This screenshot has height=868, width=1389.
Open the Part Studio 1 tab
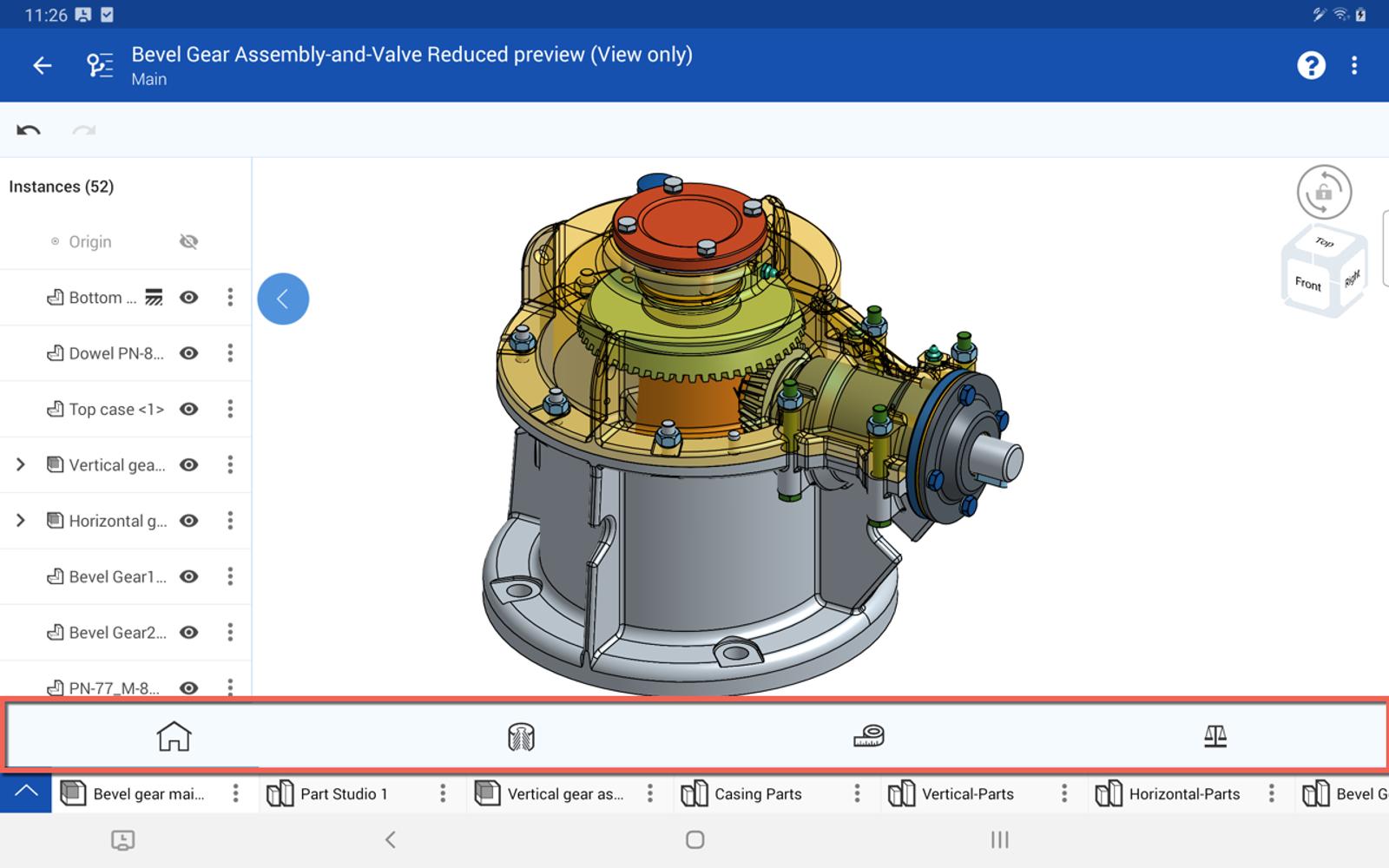point(343,793)
